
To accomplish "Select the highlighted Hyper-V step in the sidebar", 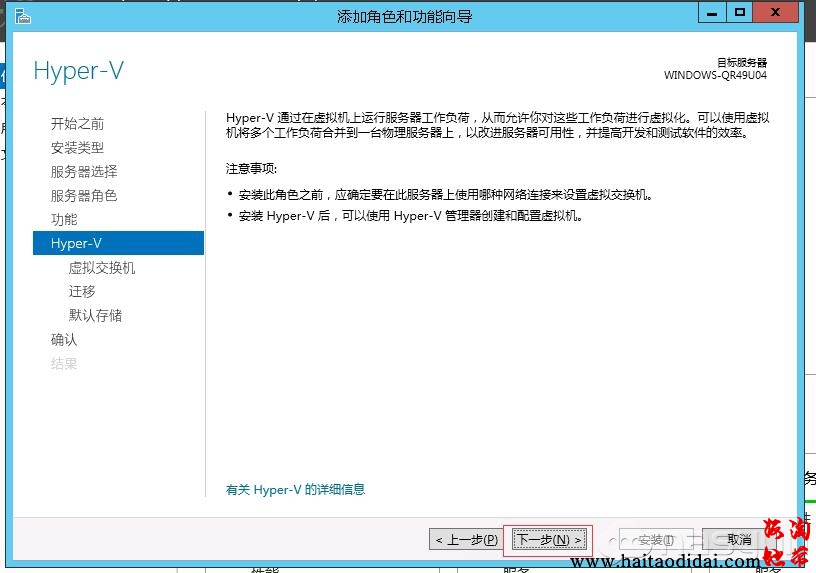I will click(118, 243).
